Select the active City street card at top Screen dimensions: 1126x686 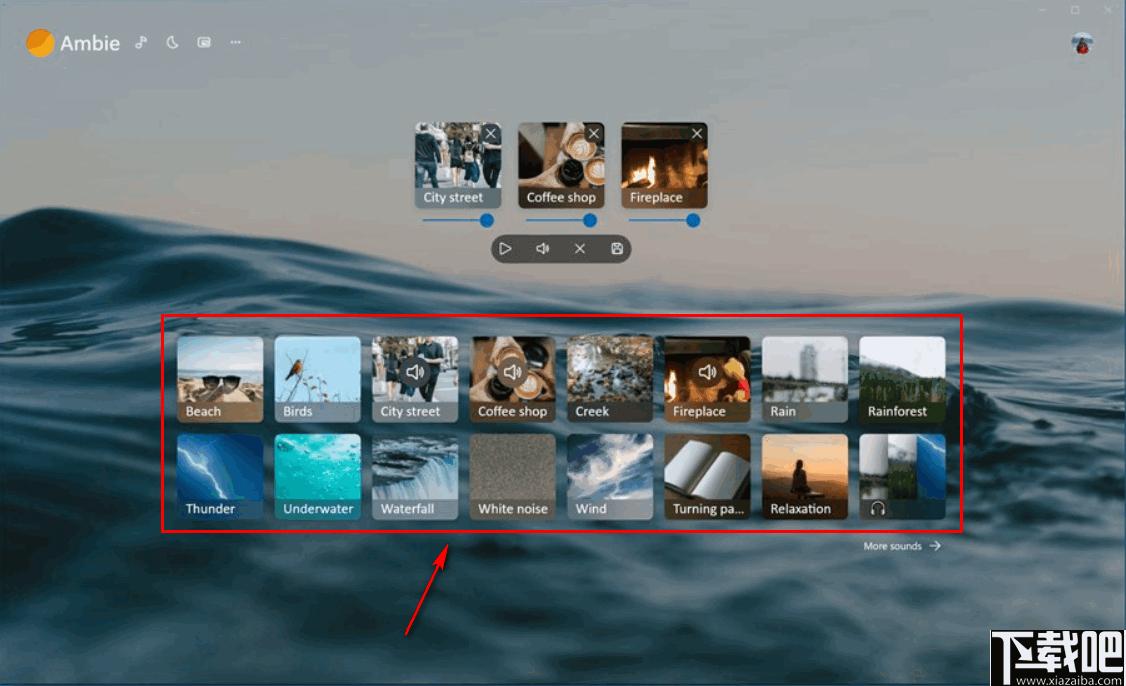tap(458, 165)
